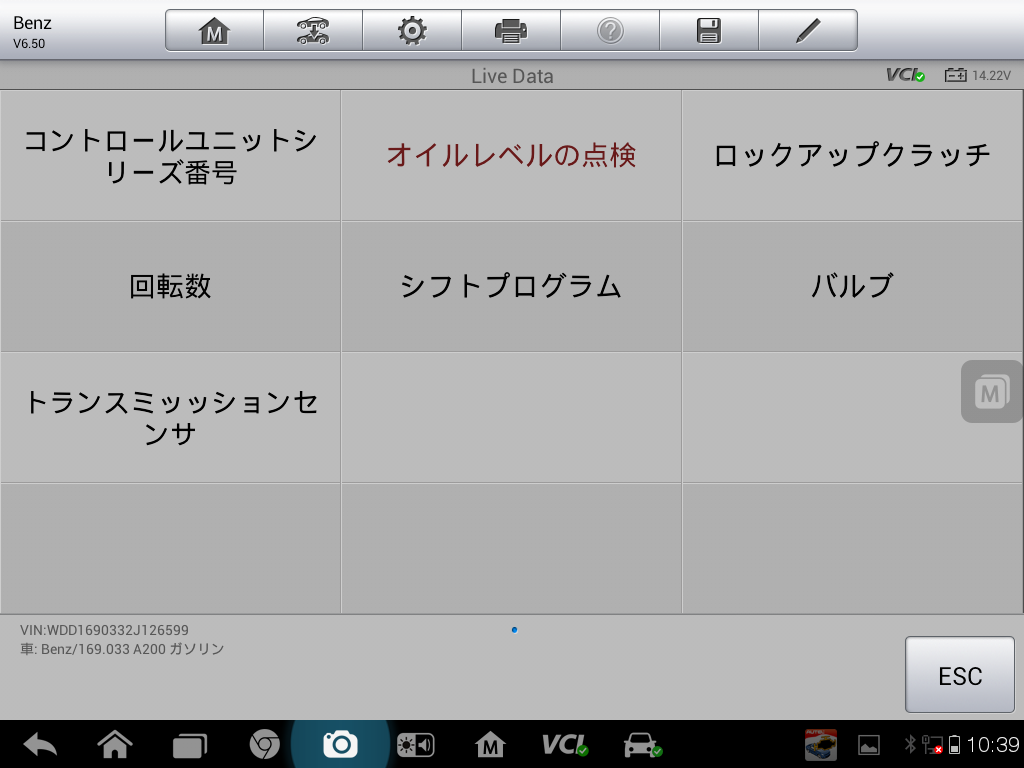This screenshot has height=768, width=1024.
Task: Open VCI manager in bottom bar
Action: 565,744
